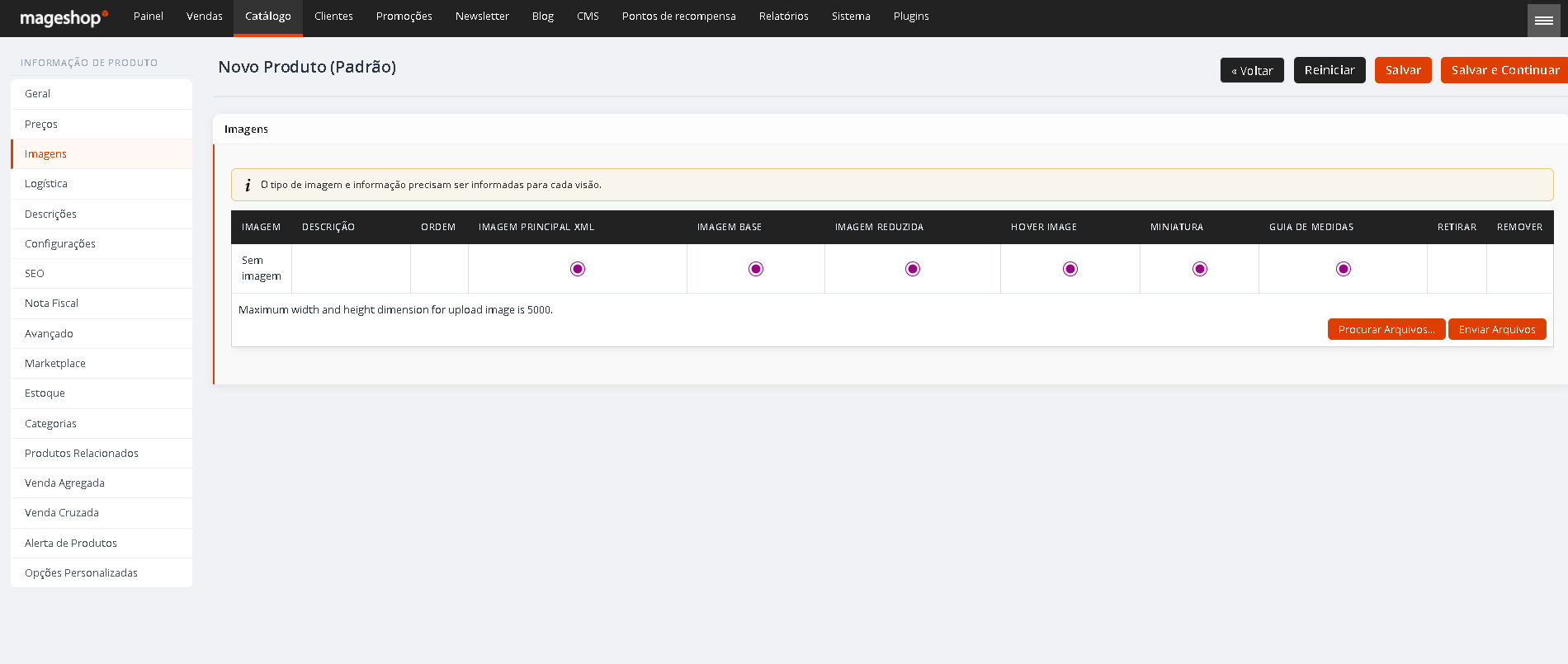This screenshot has height=664, width=1568.
Task: Click the Procurar Arquivos button
Action: 1386,329
